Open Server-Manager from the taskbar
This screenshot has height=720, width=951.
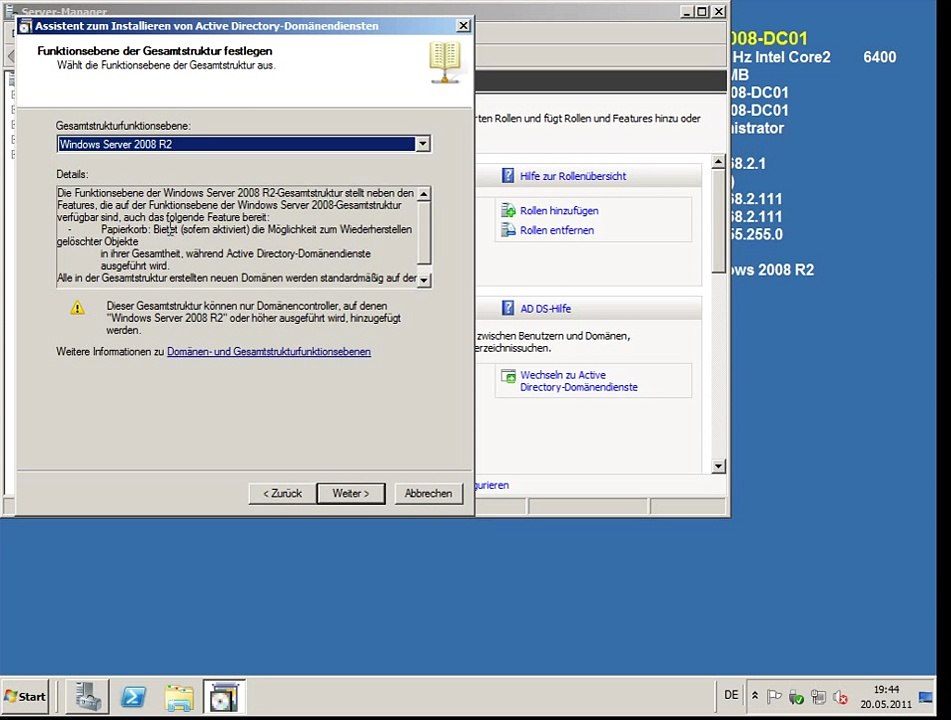pyautogui.click(x=87, y=696)
